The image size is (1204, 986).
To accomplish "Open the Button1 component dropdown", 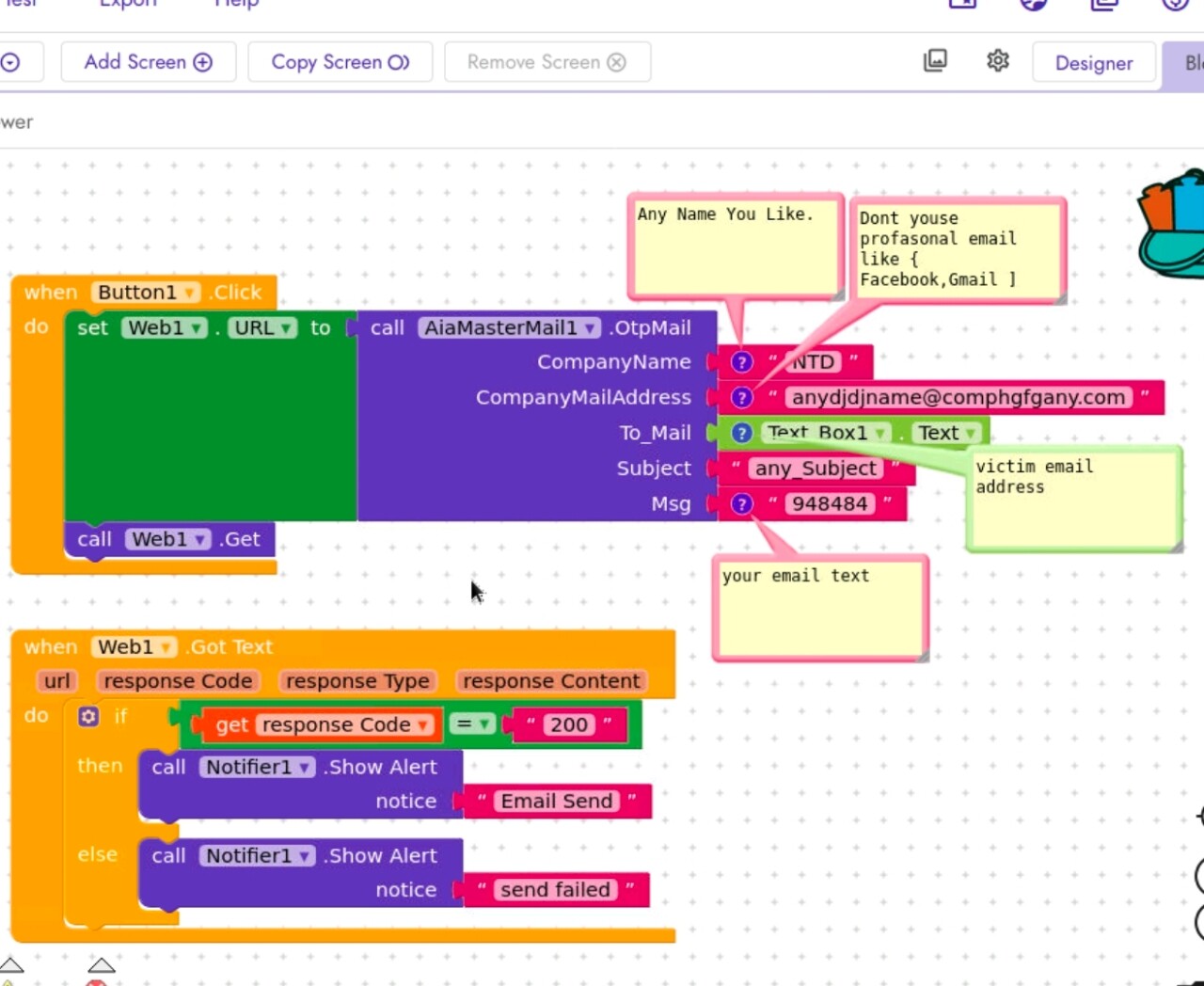I will (190, 293).
